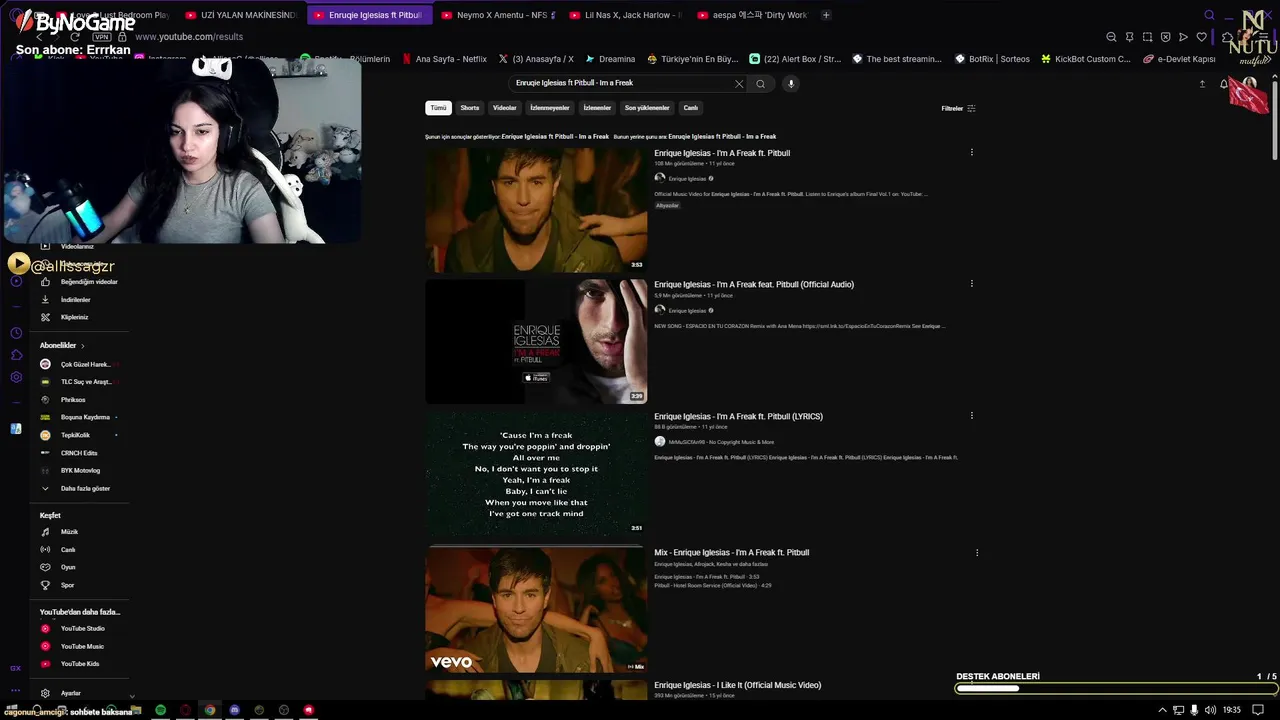The width and height of the screenshot is (1280, 720).
Task: Click Spotify icon in Windows taskbar
Action: pyautogui.click(x=161, y=710)
